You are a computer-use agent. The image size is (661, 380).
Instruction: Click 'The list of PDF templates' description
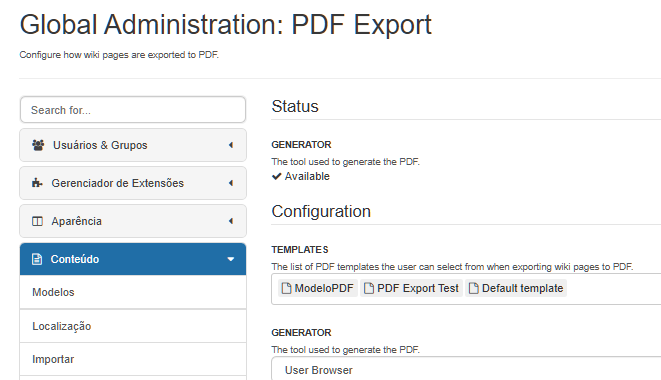pyautogui.click(x=452, y=267)
